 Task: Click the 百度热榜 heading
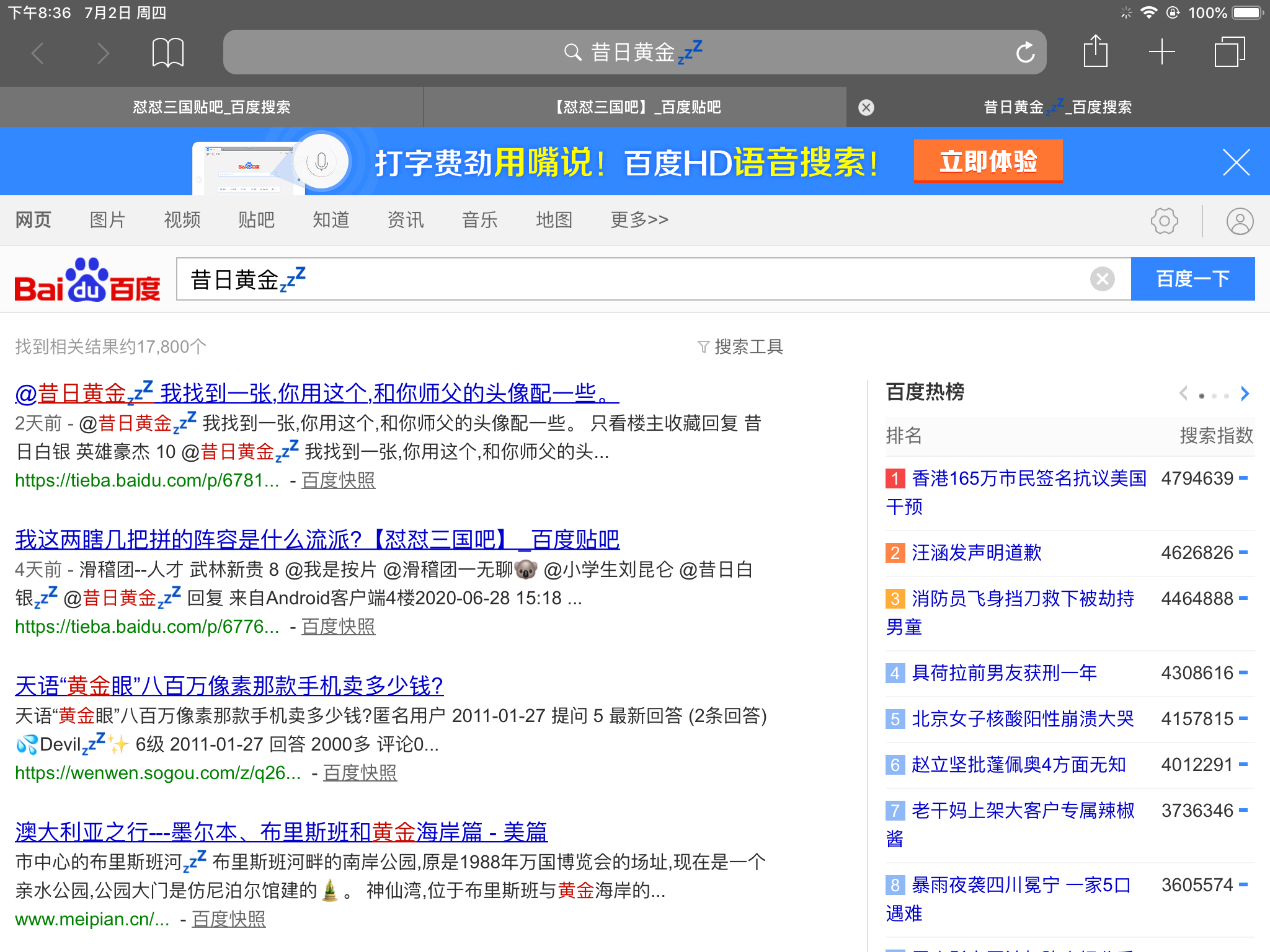click(925, 392)
